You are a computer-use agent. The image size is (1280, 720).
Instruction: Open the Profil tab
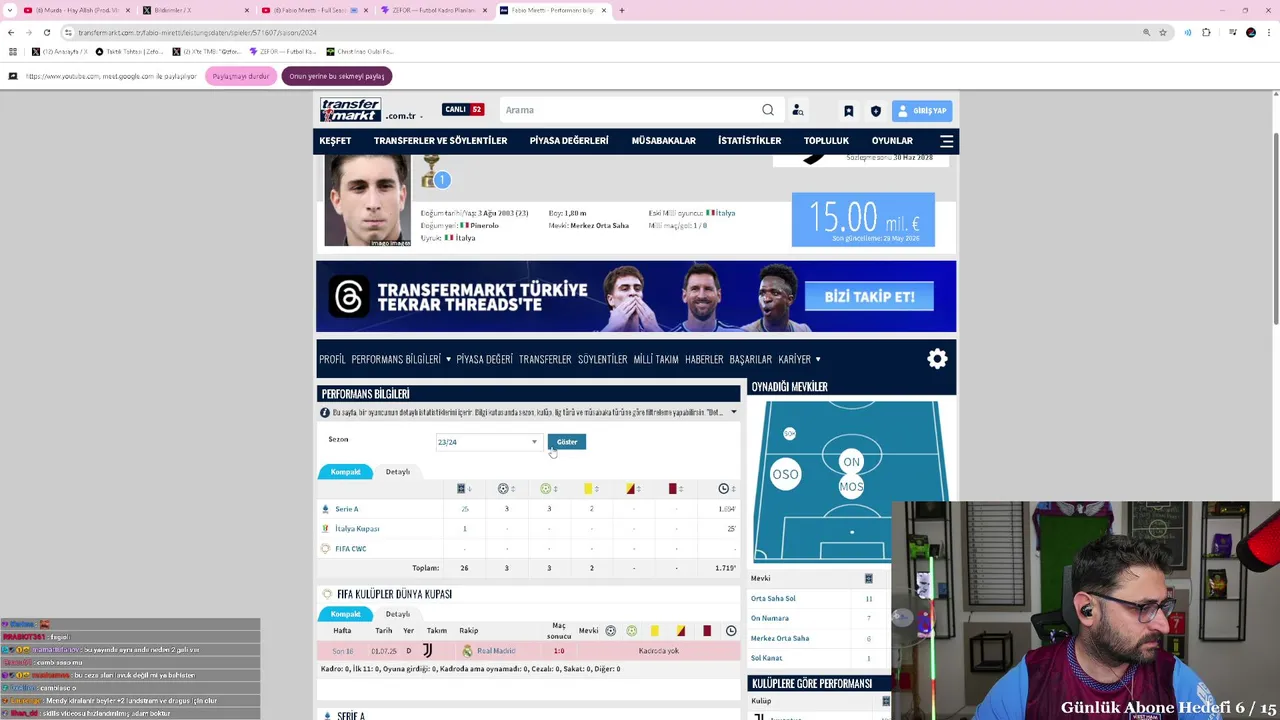tap(332, 360)
